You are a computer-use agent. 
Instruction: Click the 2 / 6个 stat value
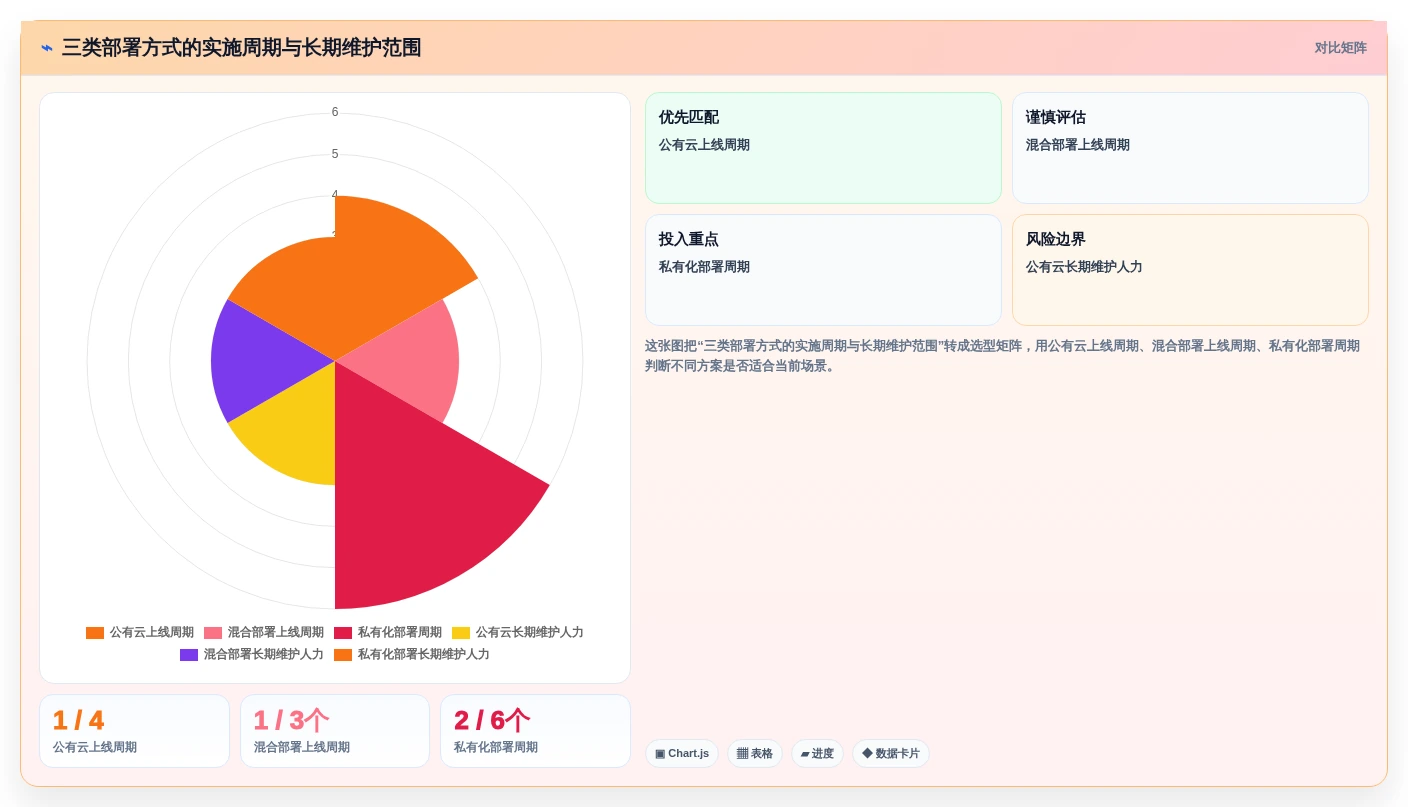pos(492,720)
